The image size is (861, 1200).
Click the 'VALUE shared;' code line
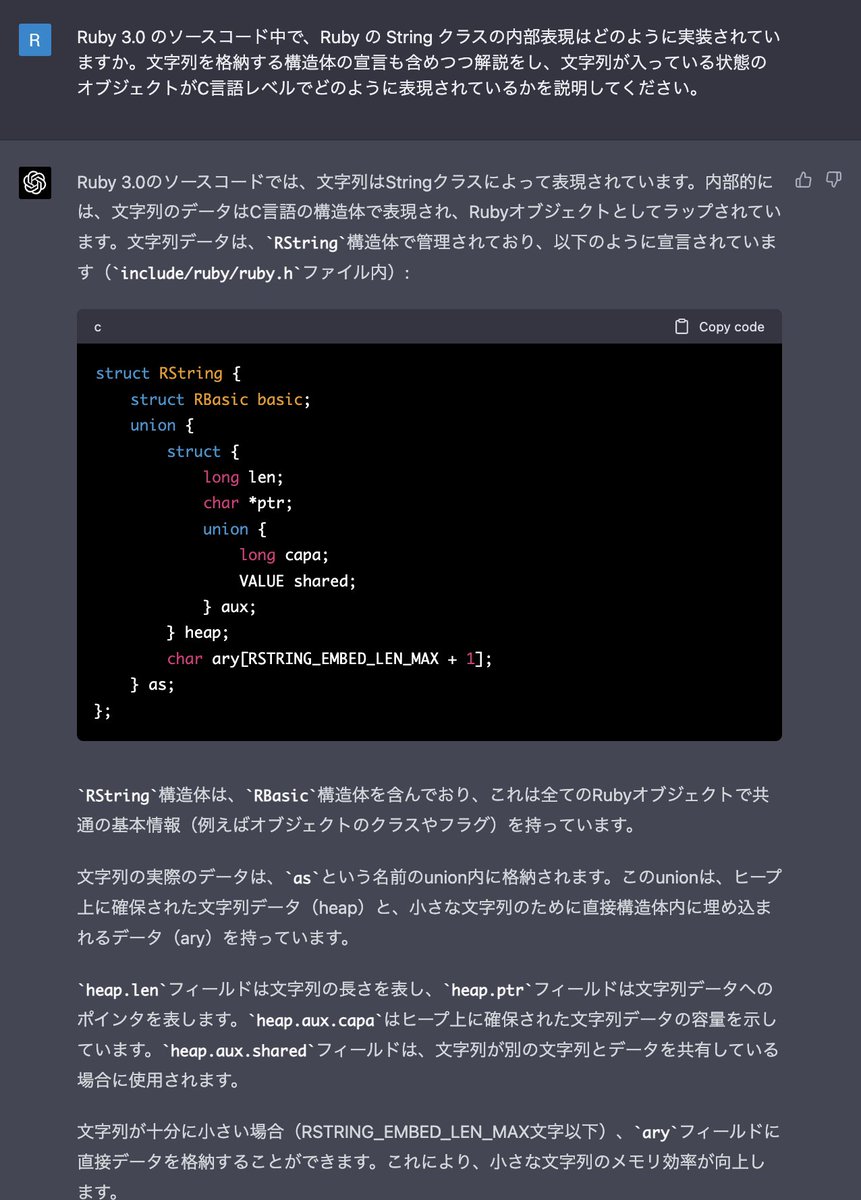(x=297, y=581)
